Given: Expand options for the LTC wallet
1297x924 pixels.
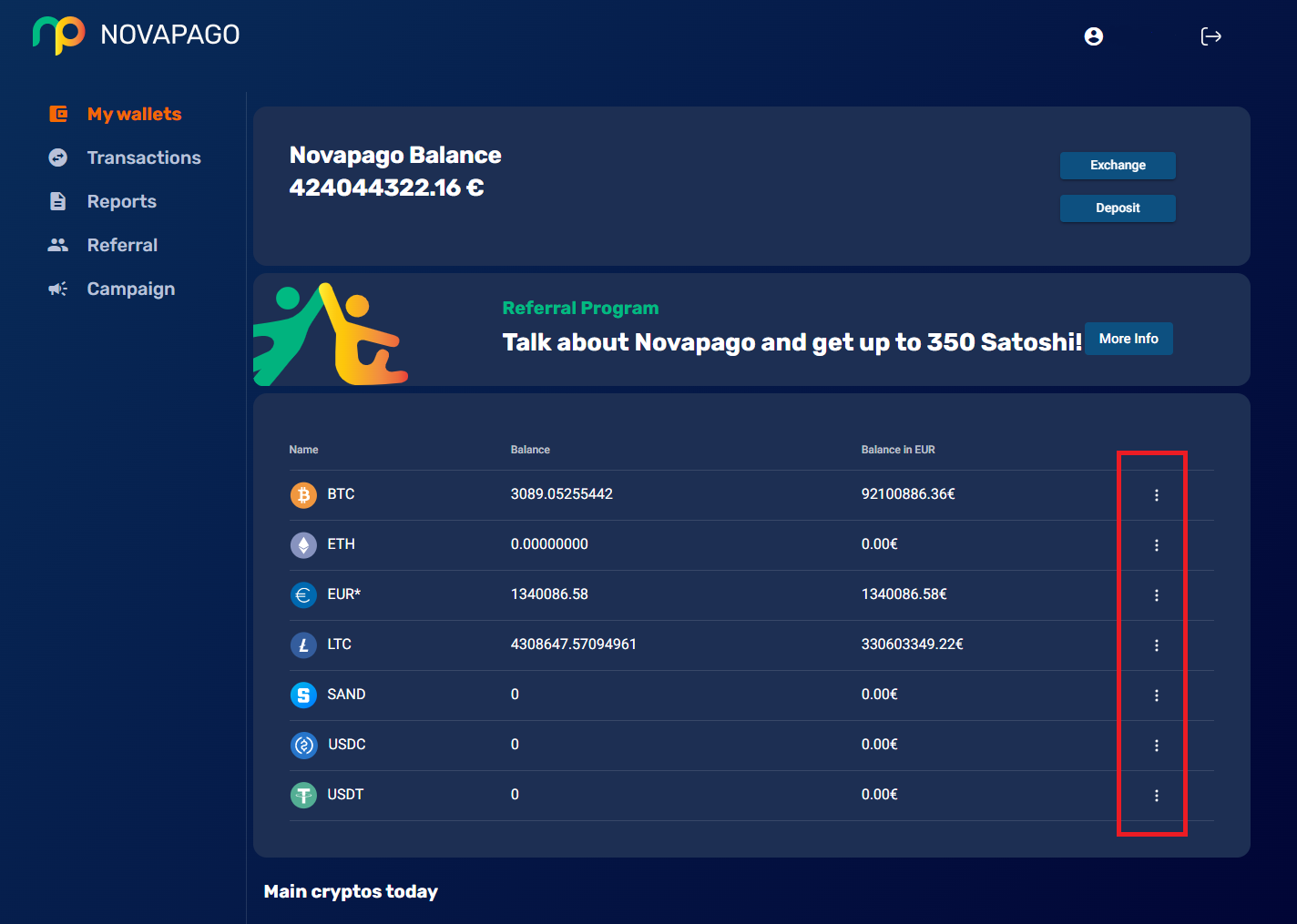Looking at the screenshot, I should click(1157, 645).
